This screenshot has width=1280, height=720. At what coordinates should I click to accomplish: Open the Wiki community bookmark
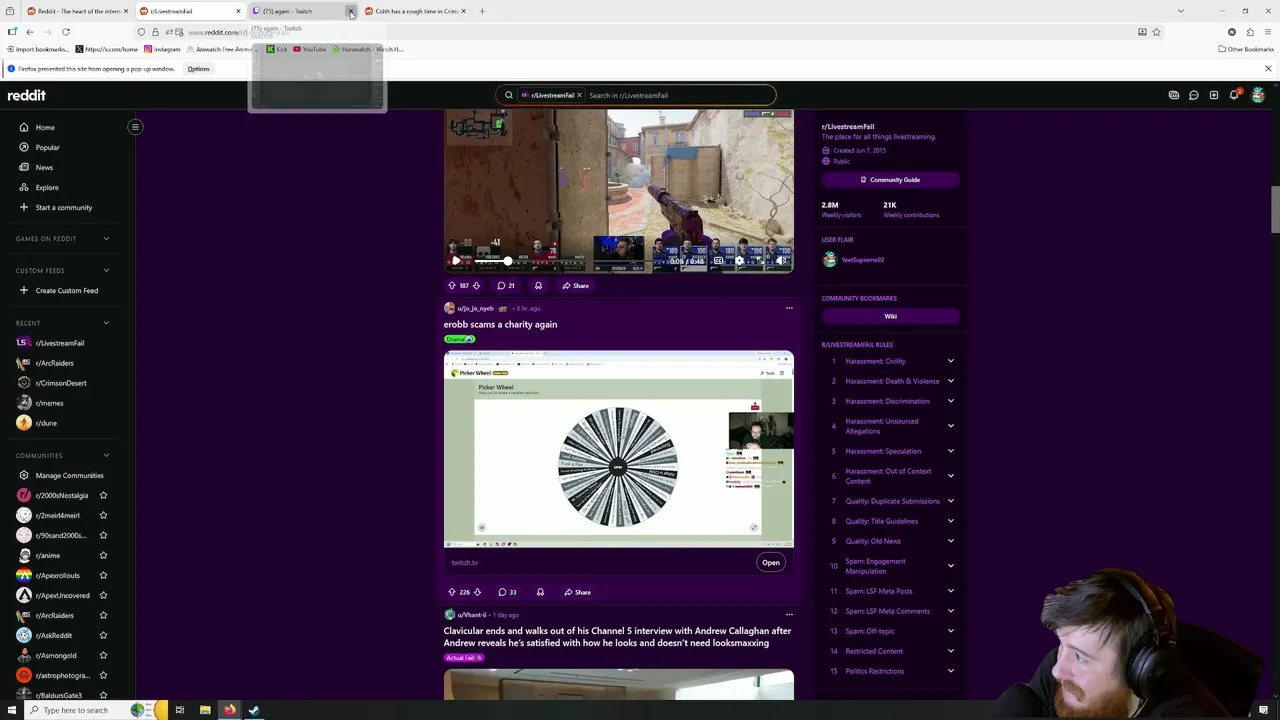(x=890, y=316)
